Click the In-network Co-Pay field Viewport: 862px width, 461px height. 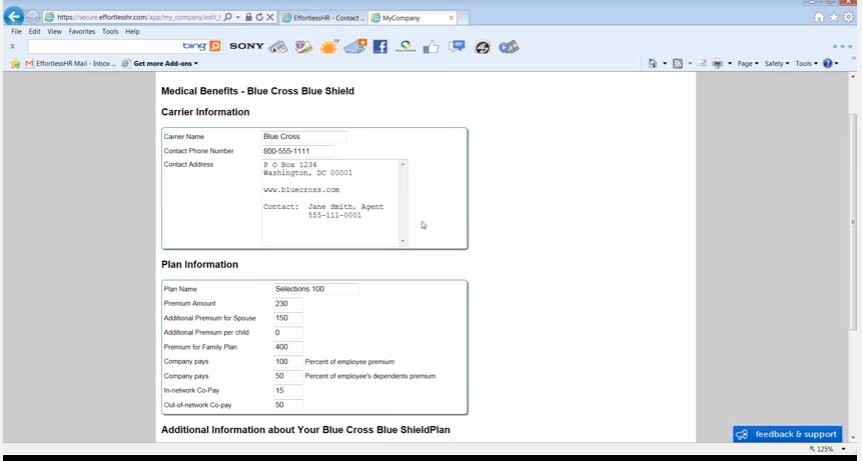click(287, 390)
